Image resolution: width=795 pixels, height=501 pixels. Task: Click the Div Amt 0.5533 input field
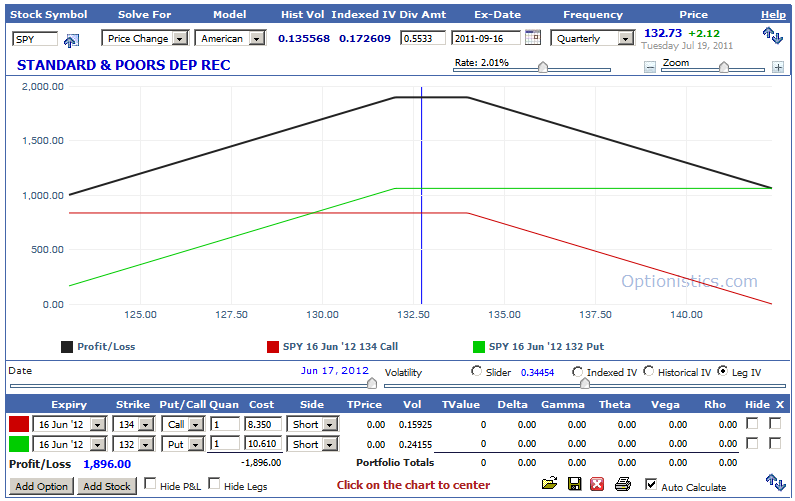point(423,38)
